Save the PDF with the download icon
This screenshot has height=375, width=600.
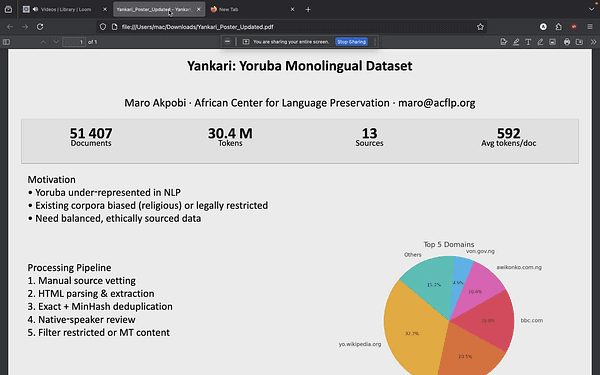579,42
